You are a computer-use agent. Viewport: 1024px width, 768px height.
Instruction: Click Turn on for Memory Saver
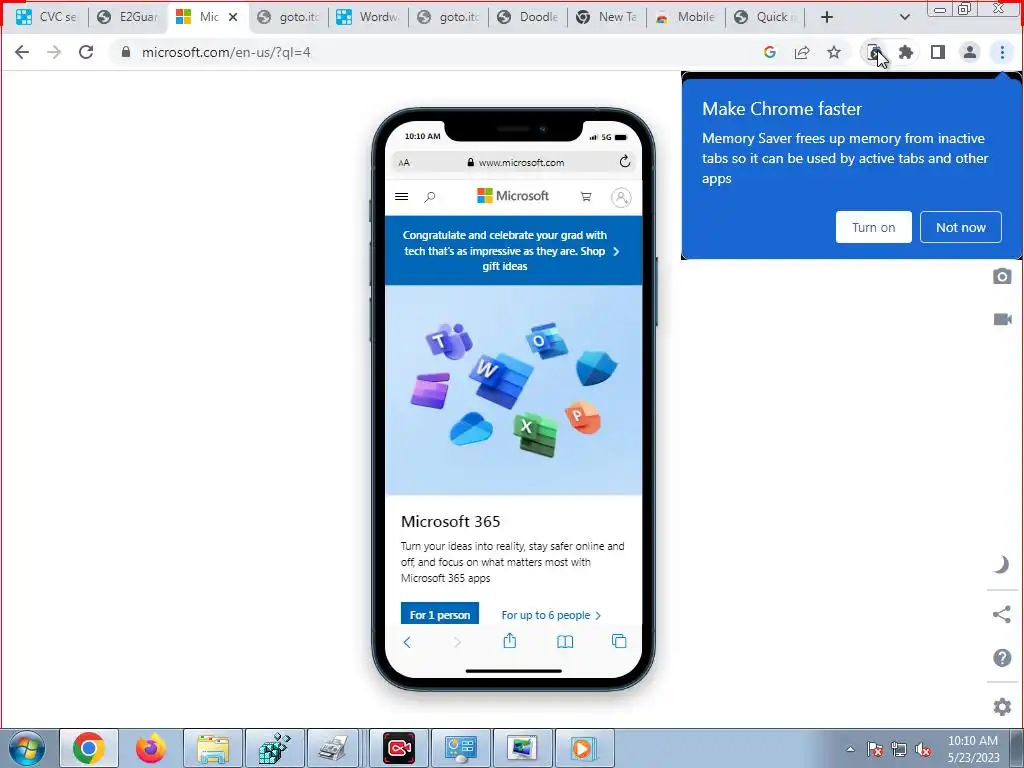coord(874,227)
